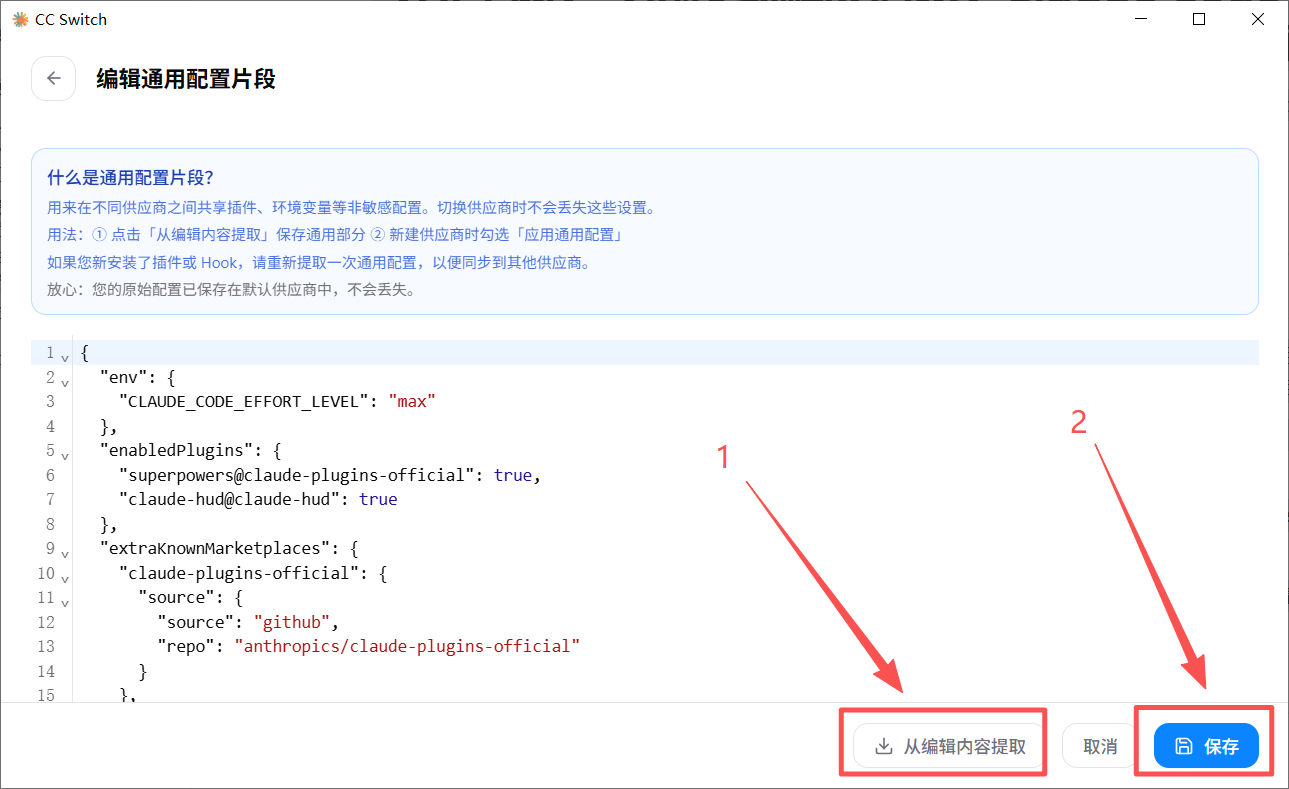Click the "anthropics/claude-plugins-official" value
This screenshot has height=789, width=1289.
(x=407, y=646)
